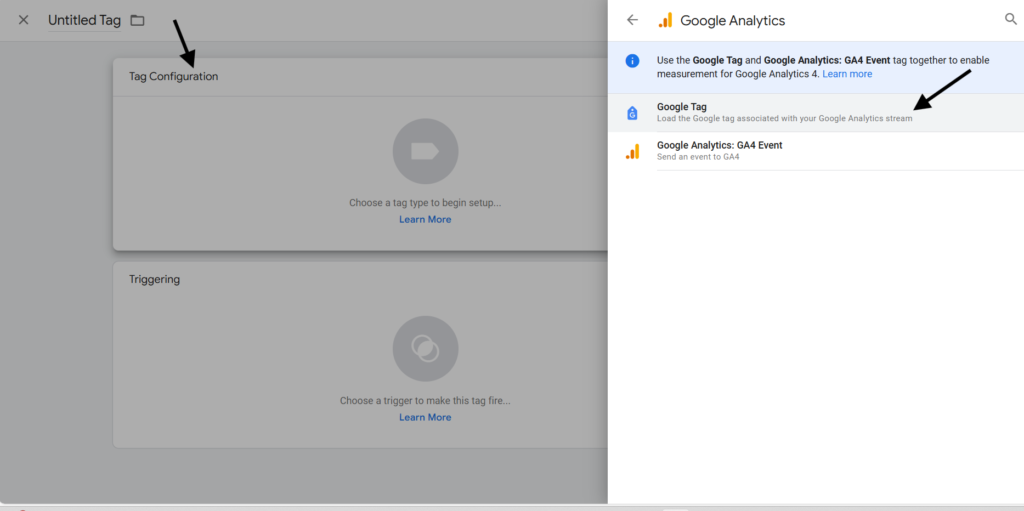This screenshot has width=1024, height=511.
Task: Open Learn More under Tag Configuration
Action: pos(425,220)
